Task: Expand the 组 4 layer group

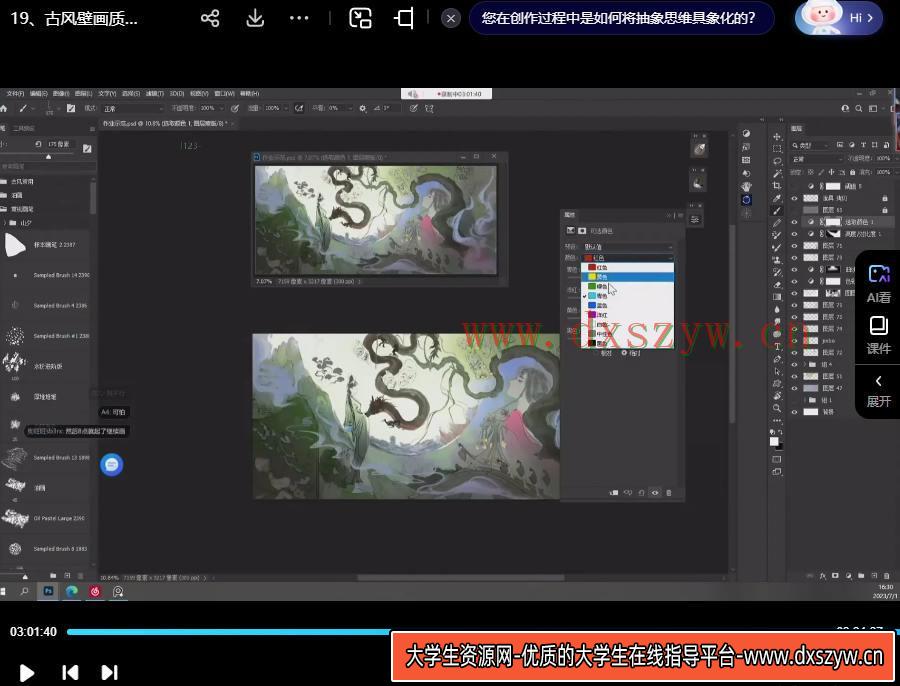Action: coord(805,365)
